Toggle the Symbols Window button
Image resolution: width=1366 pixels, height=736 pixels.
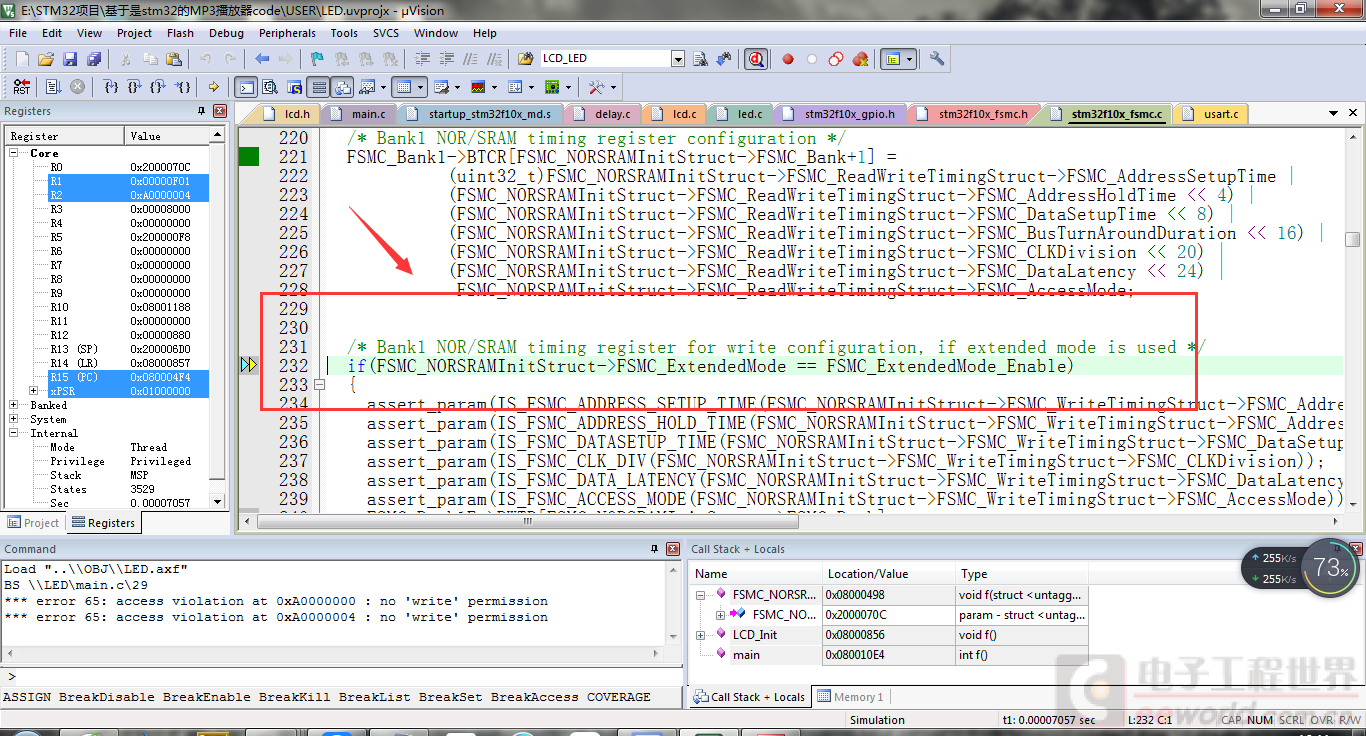(294, 87)
